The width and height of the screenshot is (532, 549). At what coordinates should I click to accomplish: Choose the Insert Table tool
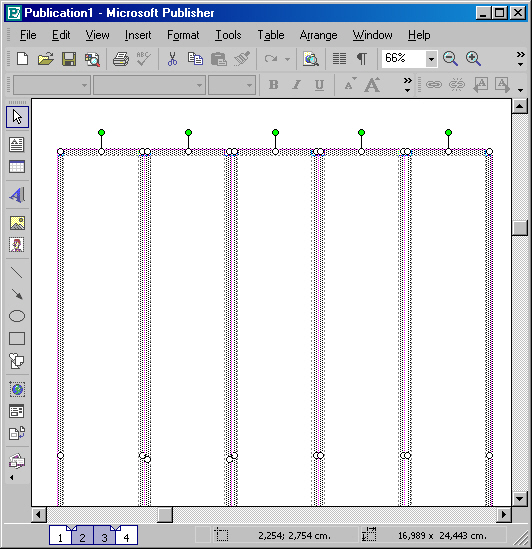pyautogui.click(x=16, y=167)
